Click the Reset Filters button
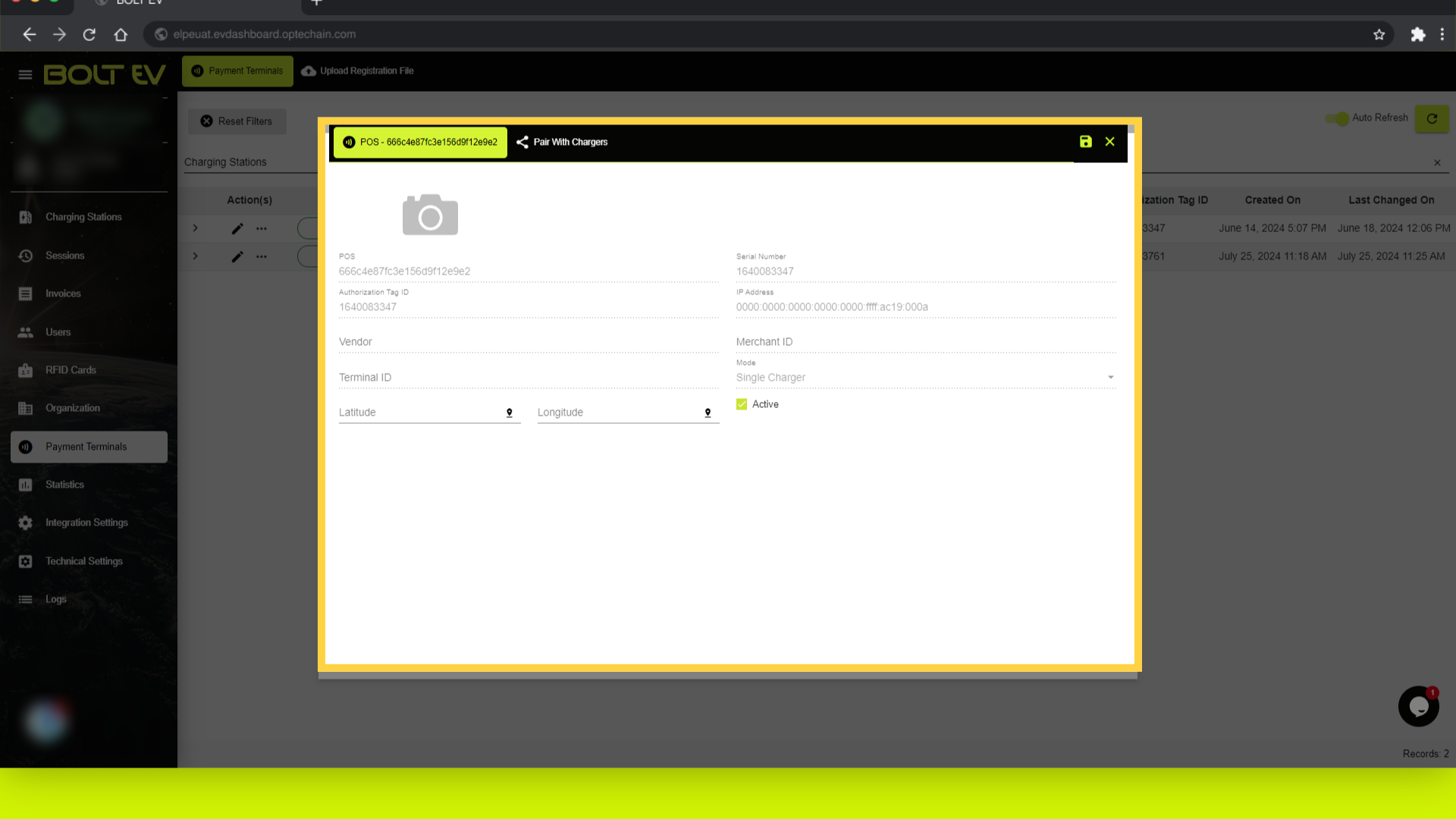Viewport: 1456px width, 819px height. (237, 121)
